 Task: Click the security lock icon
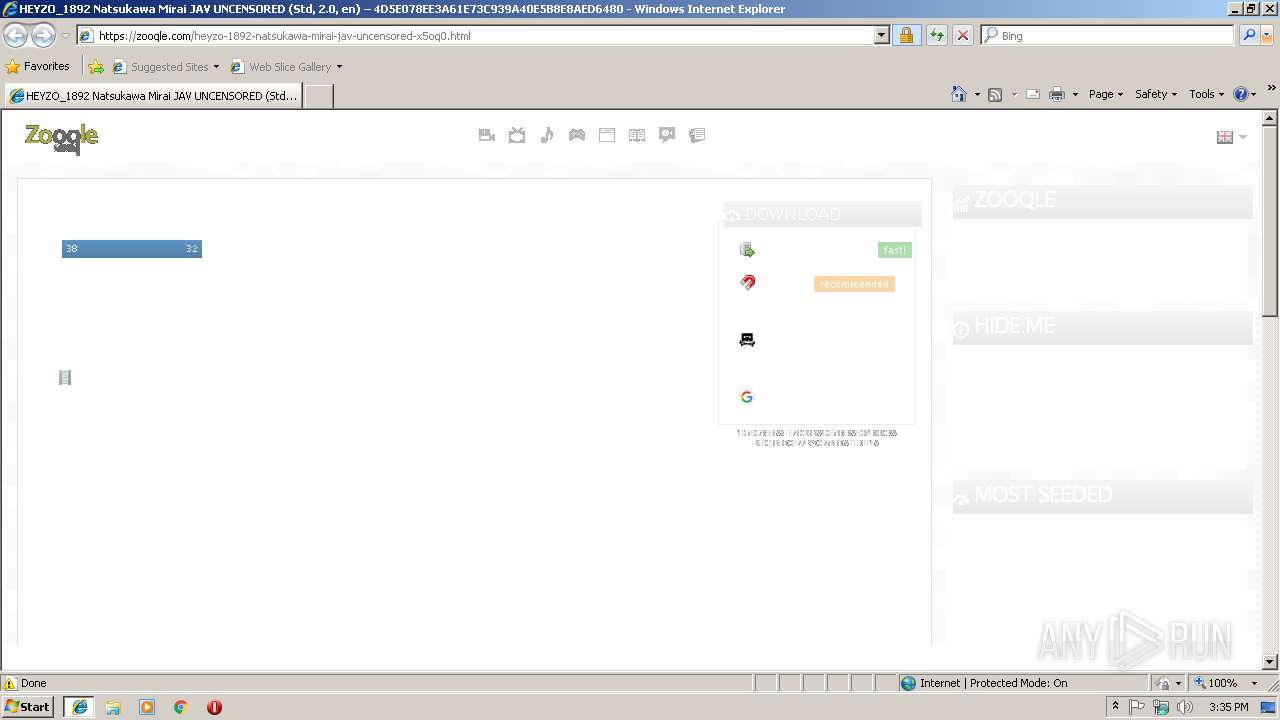point(906,35)
